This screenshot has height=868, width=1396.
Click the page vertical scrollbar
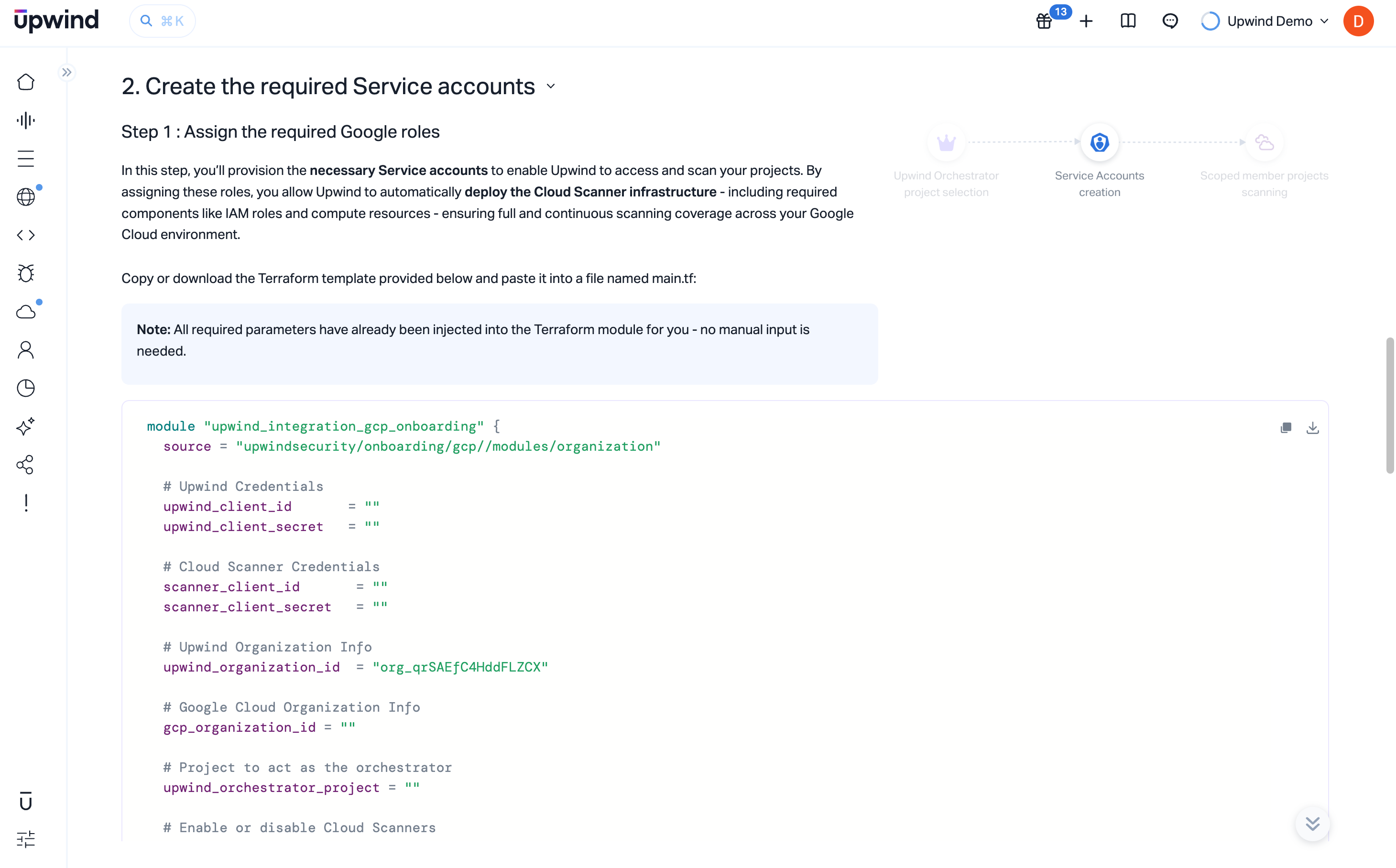coord(1390,405)
